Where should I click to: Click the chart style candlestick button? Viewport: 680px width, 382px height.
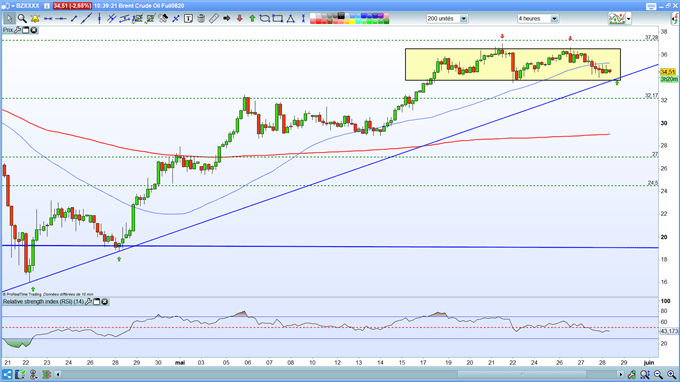click(x=617, y=19)
